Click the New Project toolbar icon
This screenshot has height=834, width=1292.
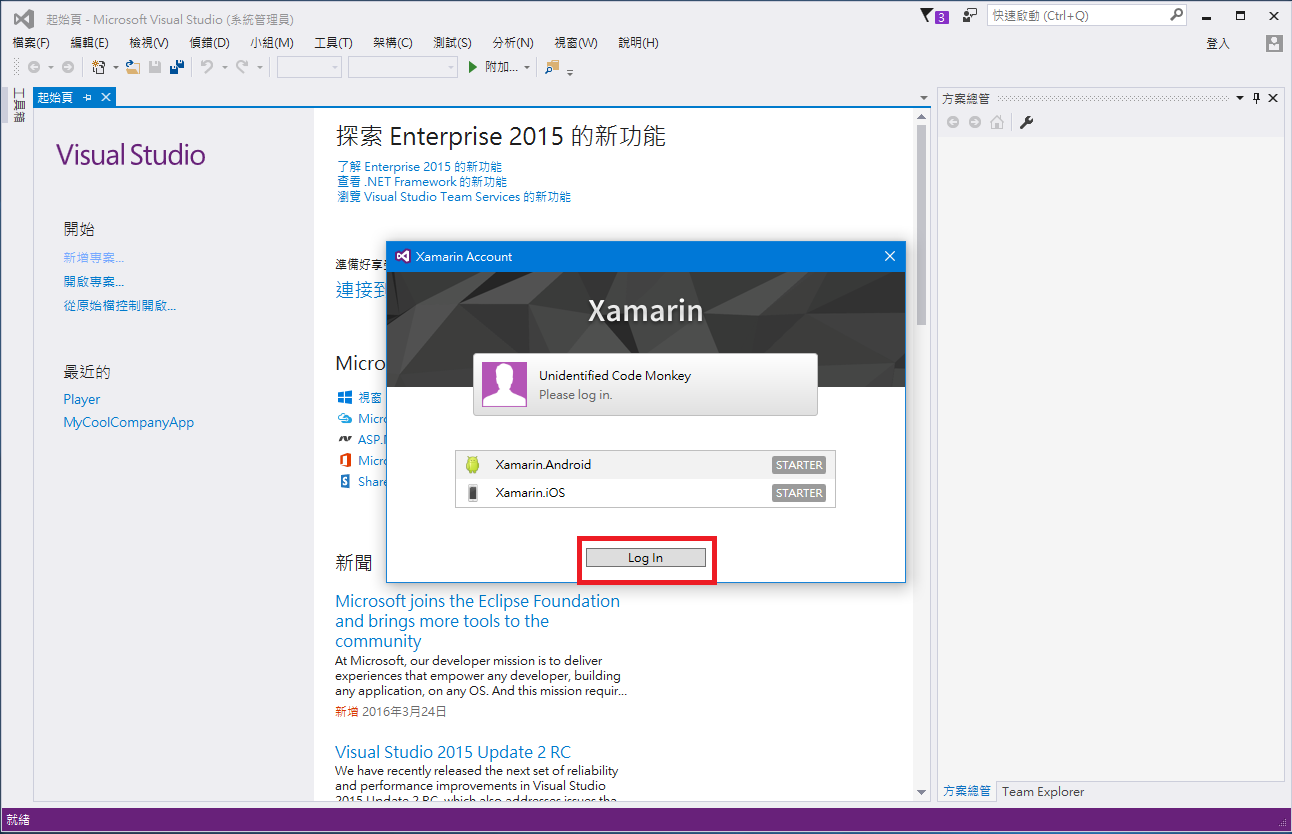(x=99, y=67)
